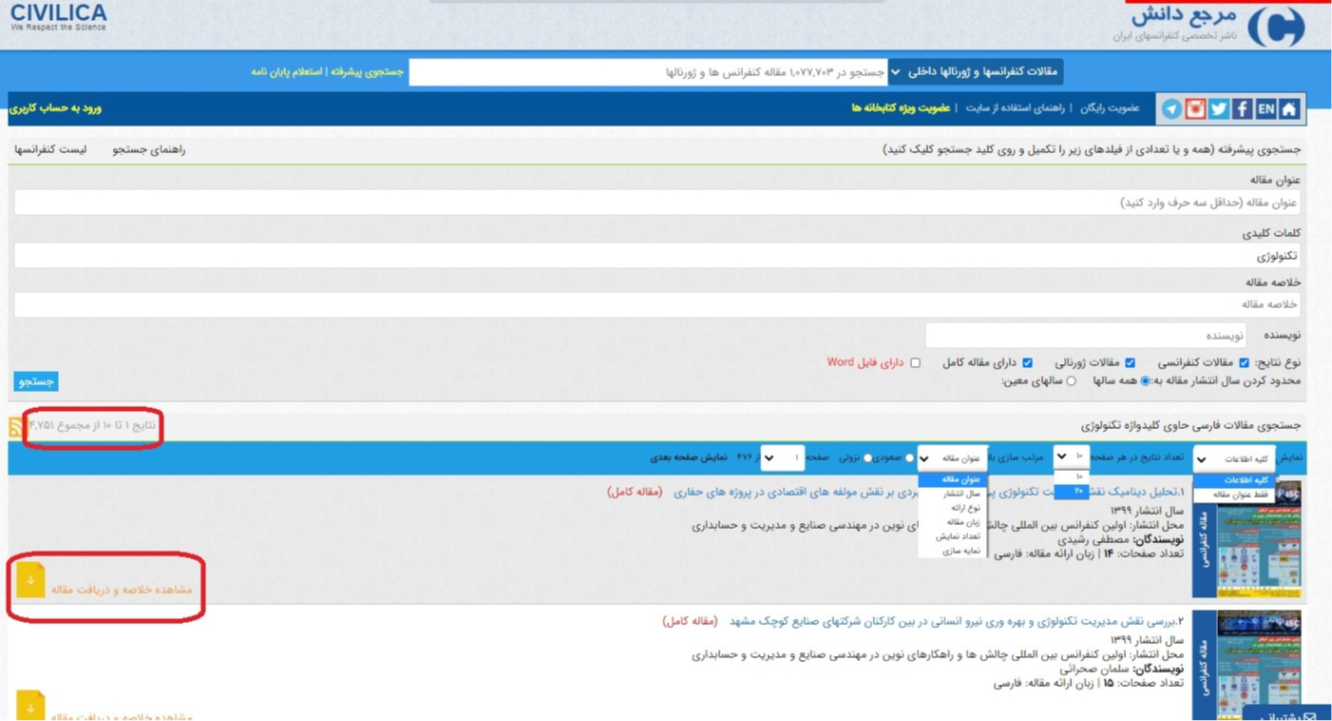Image resolution: width=1332 pixels, height=721 pixels.
Task: Enable the 'دارای فایل Word' checkbox
Action: [x=915, y=363]
